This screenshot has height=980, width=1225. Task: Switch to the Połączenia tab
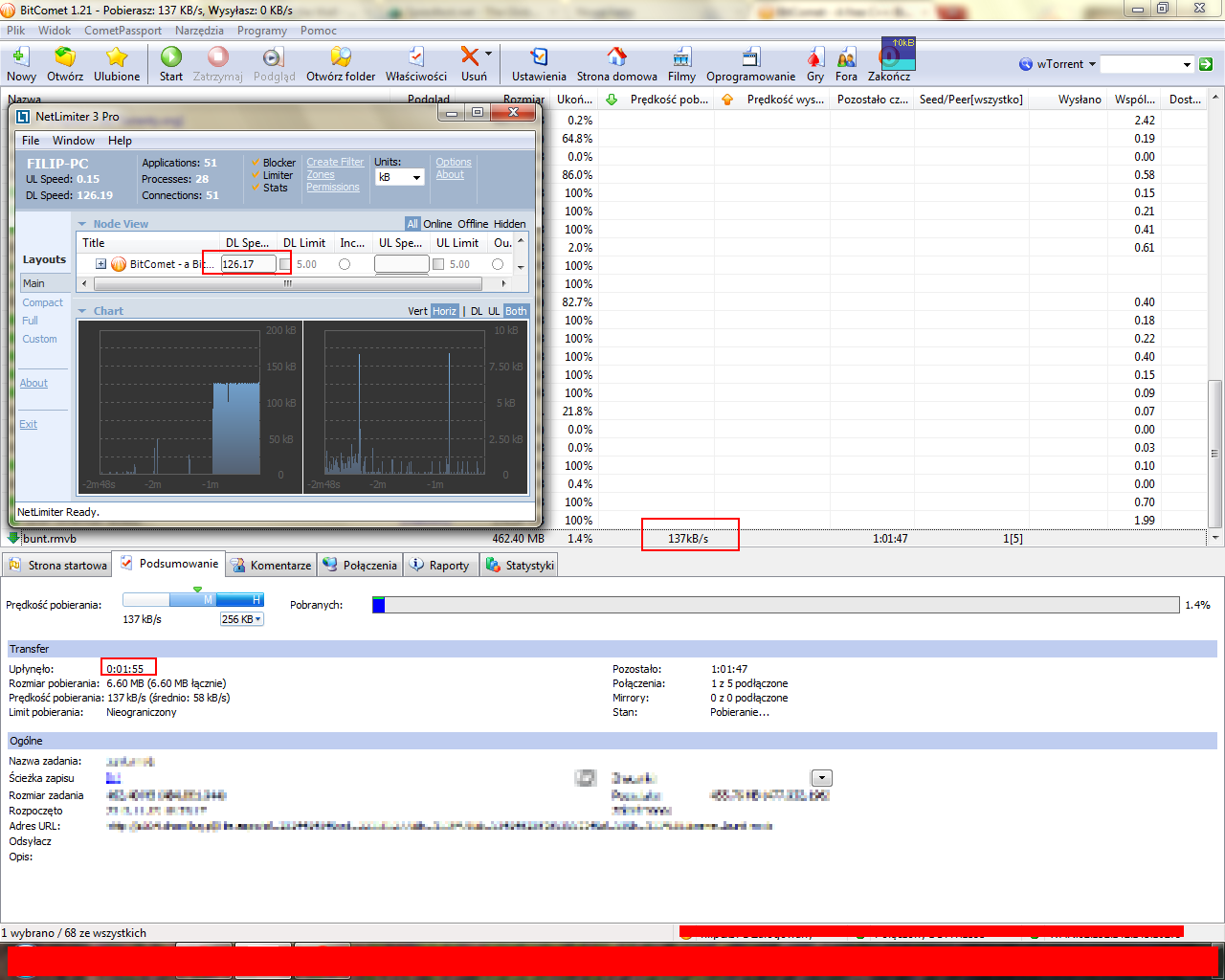click(360, 565)
